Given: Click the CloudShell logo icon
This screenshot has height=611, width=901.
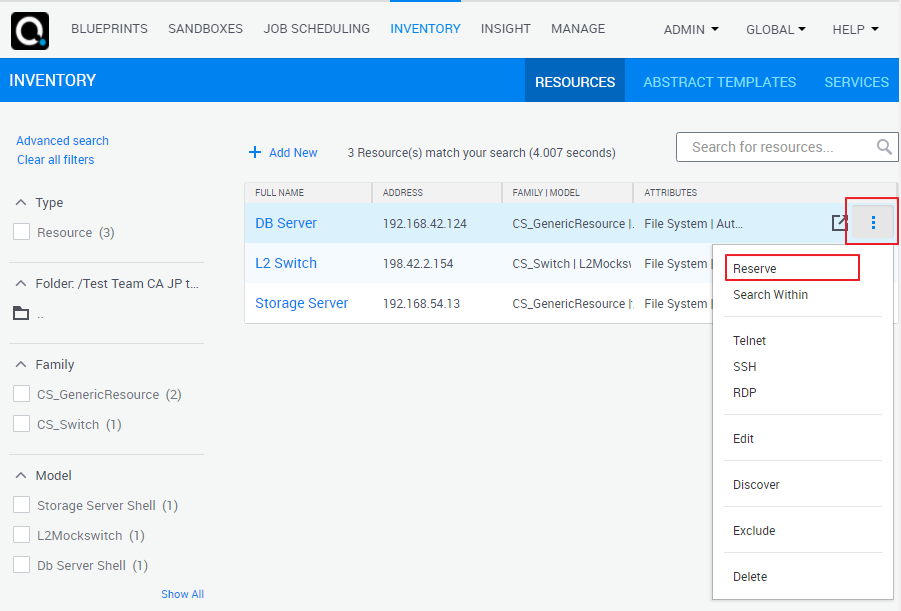Looking at the screenshot, I should pos(30,30).
